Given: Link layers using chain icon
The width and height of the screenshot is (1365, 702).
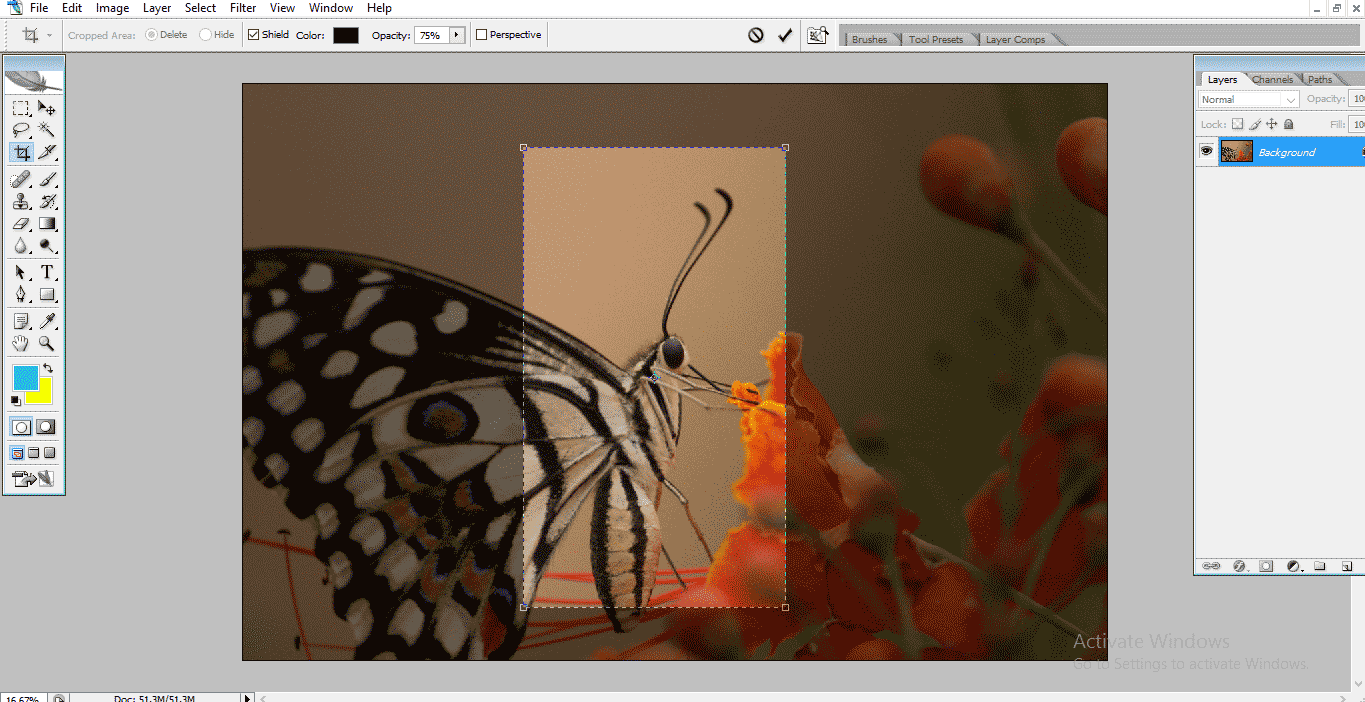Looking at the screenshot, I should point(1211,566).
